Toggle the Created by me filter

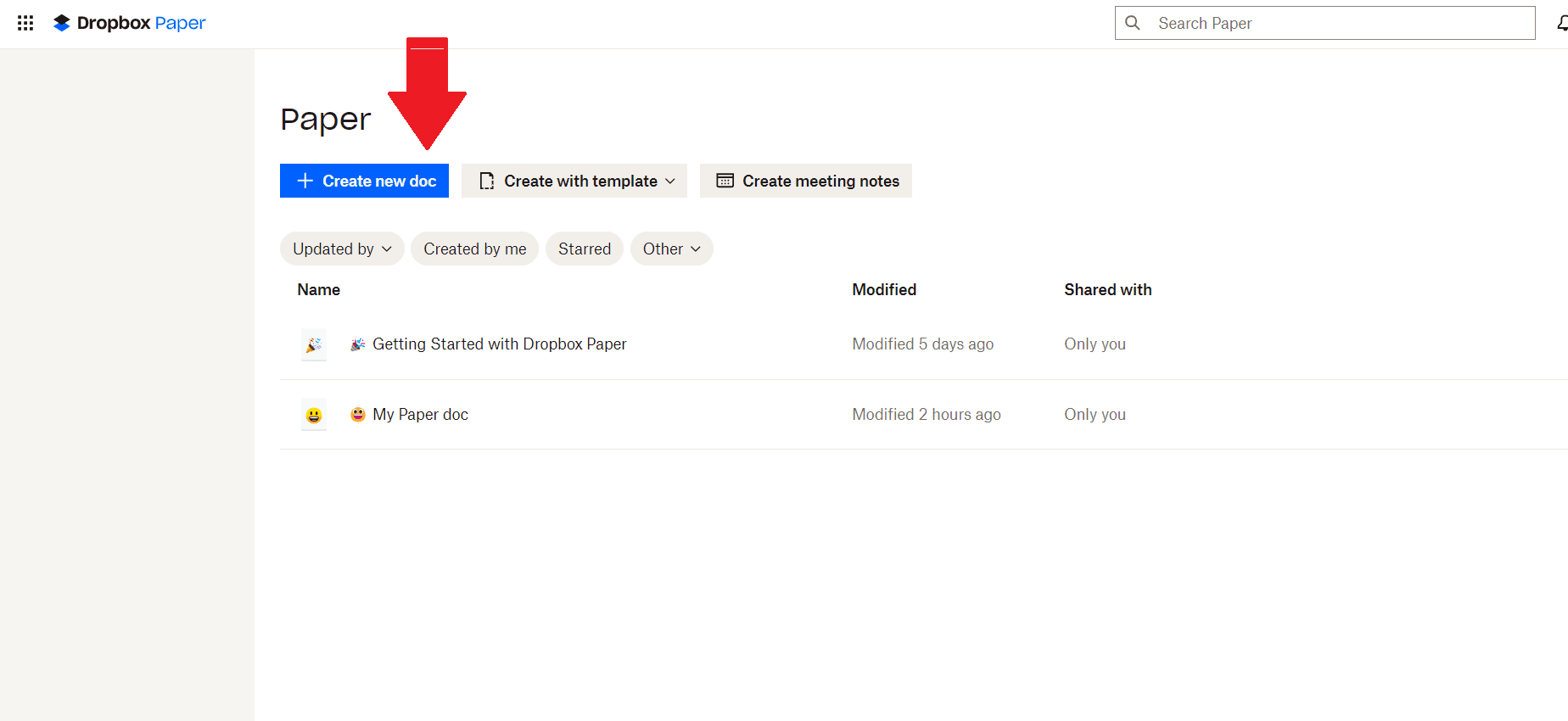click(x=475, y=249)
